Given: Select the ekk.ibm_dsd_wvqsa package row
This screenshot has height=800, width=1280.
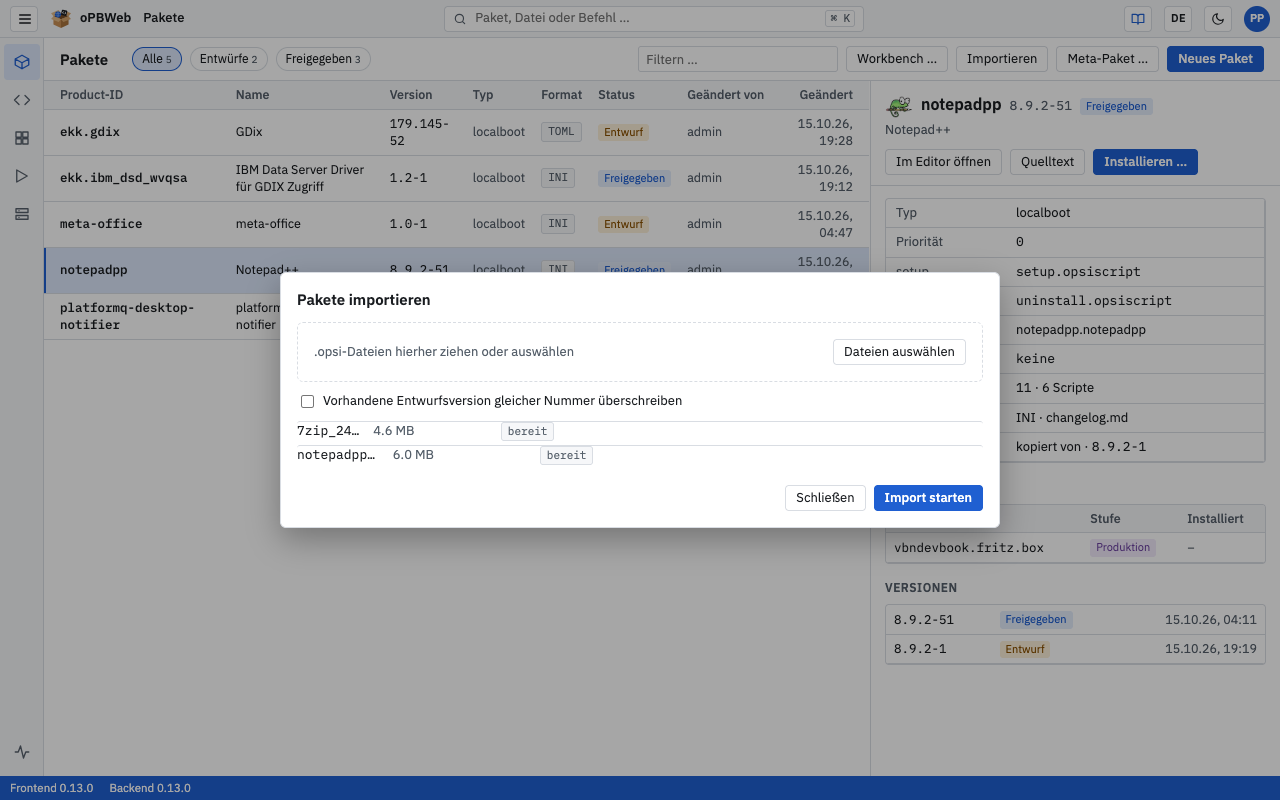Looking at the screenshot, I should [x=456, y=178].
